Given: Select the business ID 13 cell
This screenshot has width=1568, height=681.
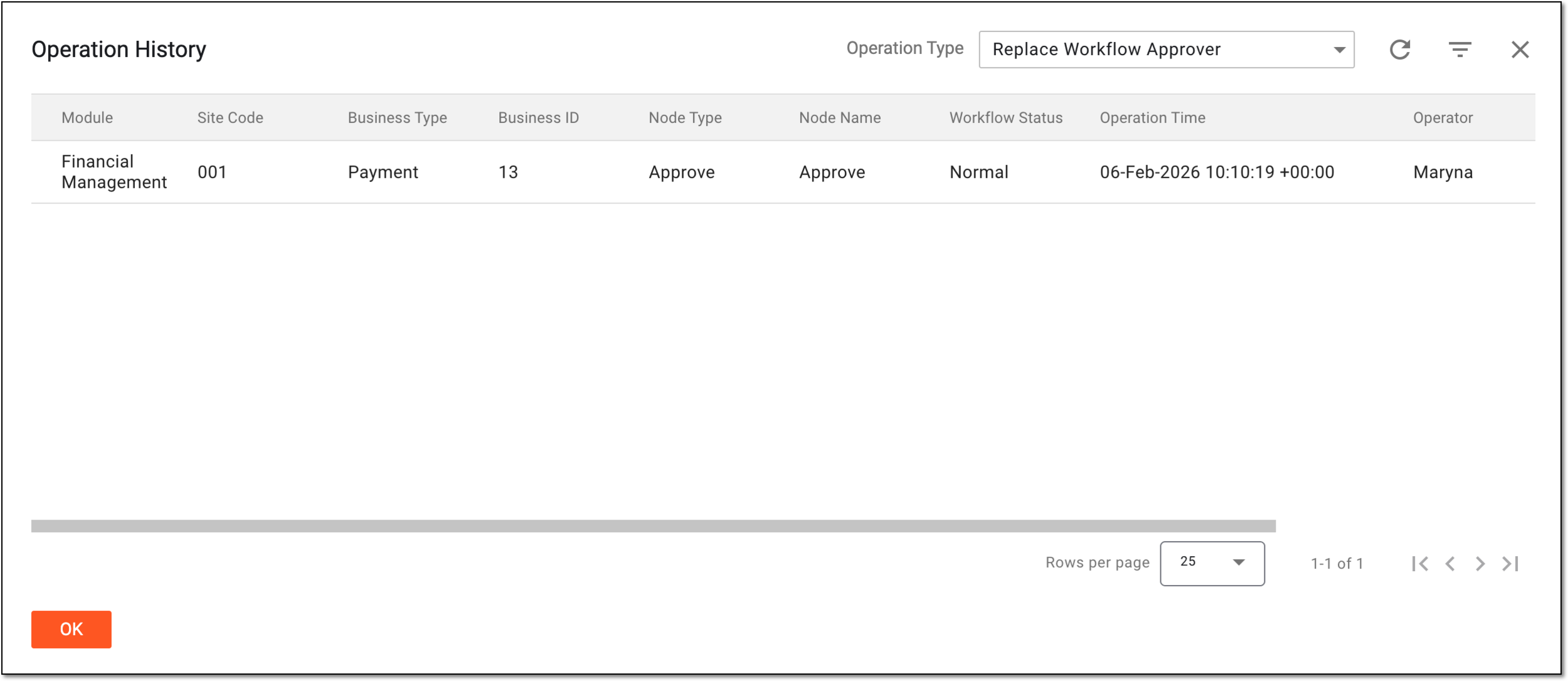Looking at the screenshot, I should [x=508, y=173].
